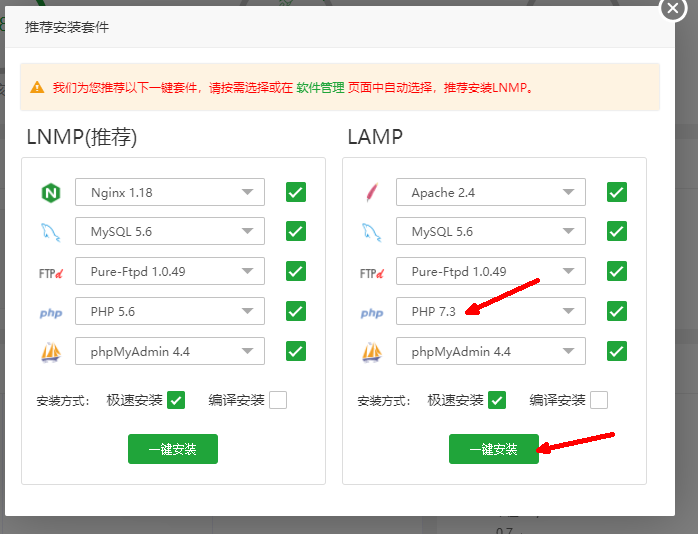Click the PHP logo icon in LNMP
The width and height of the screenshot is (698, 534).
point(51,312)
